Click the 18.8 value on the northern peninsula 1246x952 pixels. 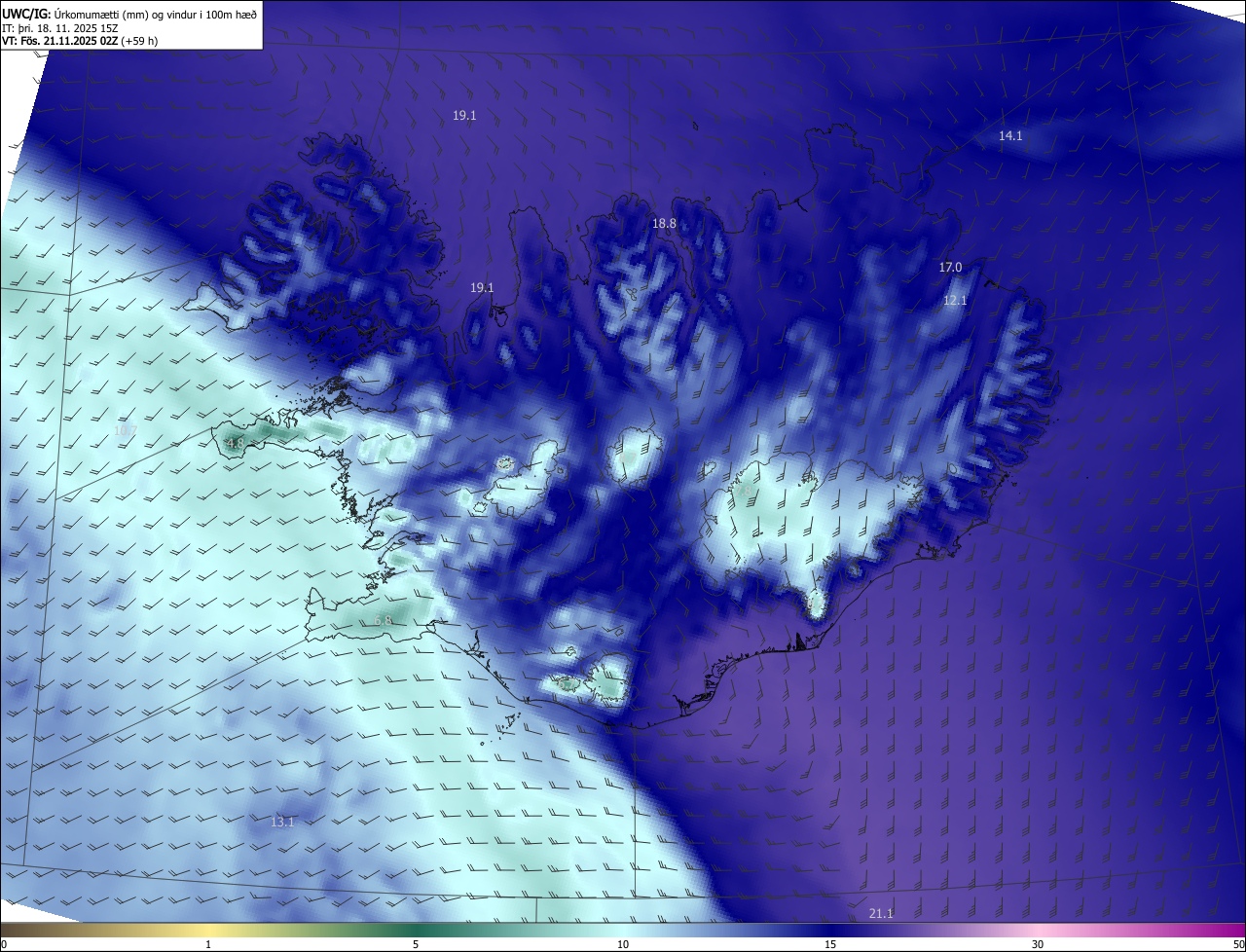pyautogui.click(x=664, y=224)
